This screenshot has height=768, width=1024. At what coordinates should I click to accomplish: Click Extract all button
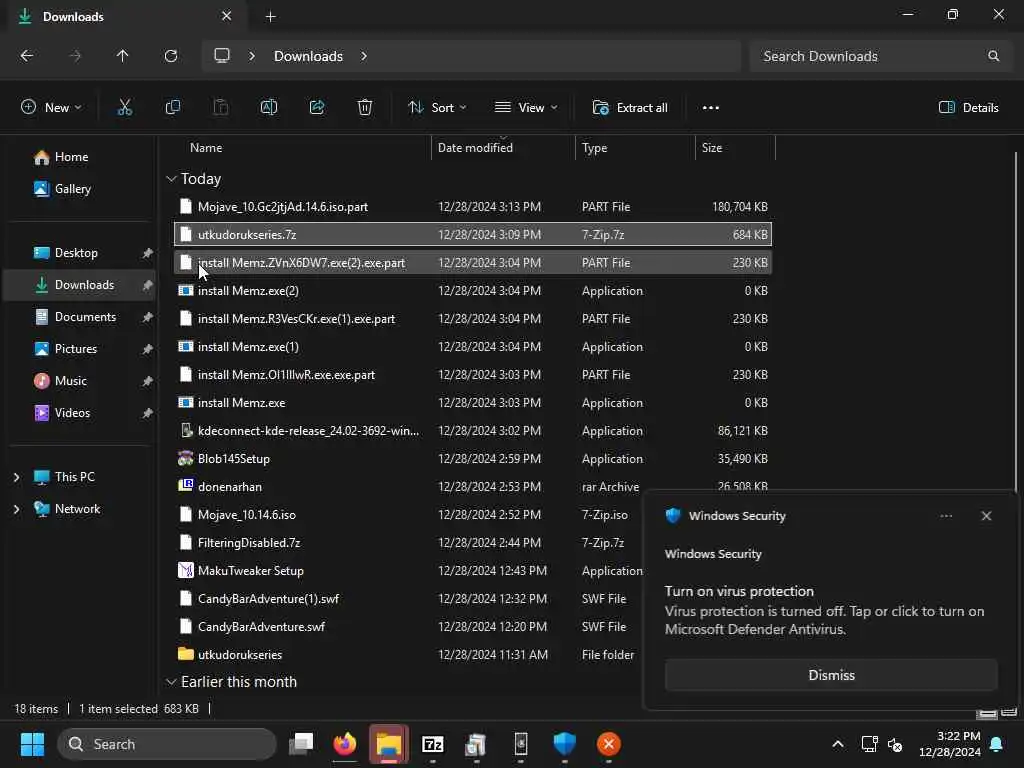coord(630,108)
